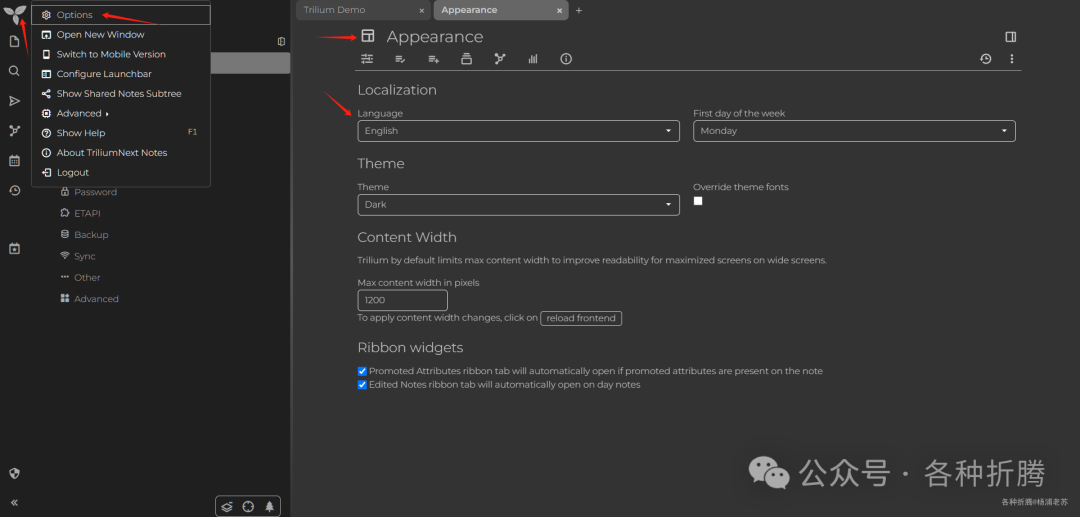1080x517 pixels.
Task: Click the Content Width section heading
Action: (407, 238)
